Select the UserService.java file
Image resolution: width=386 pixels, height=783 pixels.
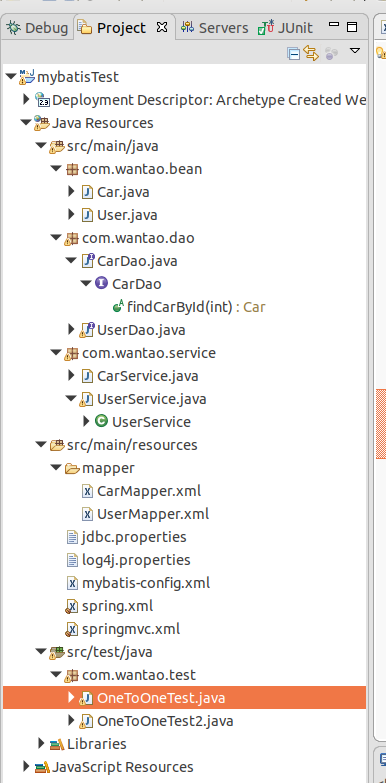[x=152, y=398]
